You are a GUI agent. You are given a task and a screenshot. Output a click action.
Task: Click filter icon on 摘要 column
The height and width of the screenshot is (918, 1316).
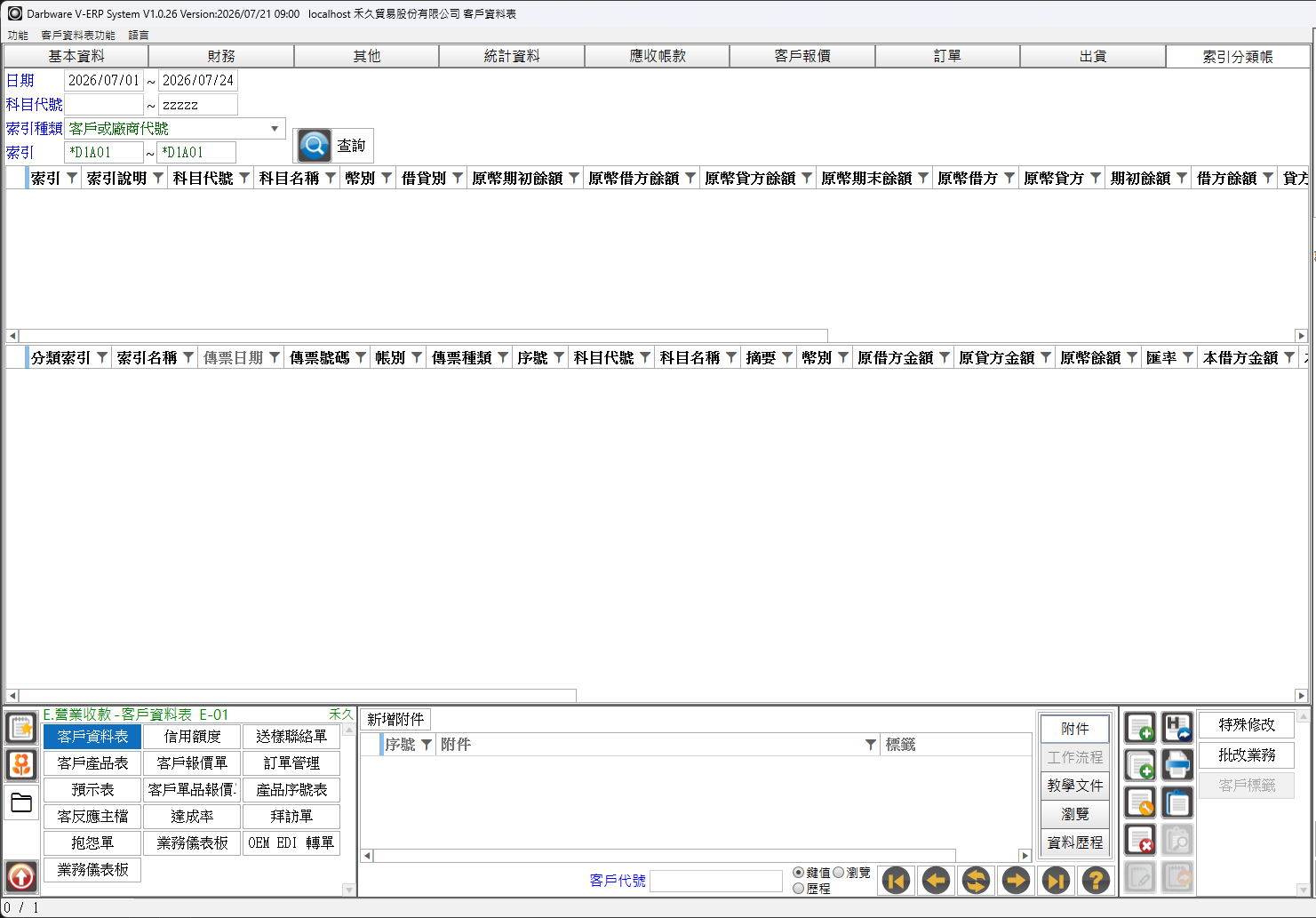(787, 358)
